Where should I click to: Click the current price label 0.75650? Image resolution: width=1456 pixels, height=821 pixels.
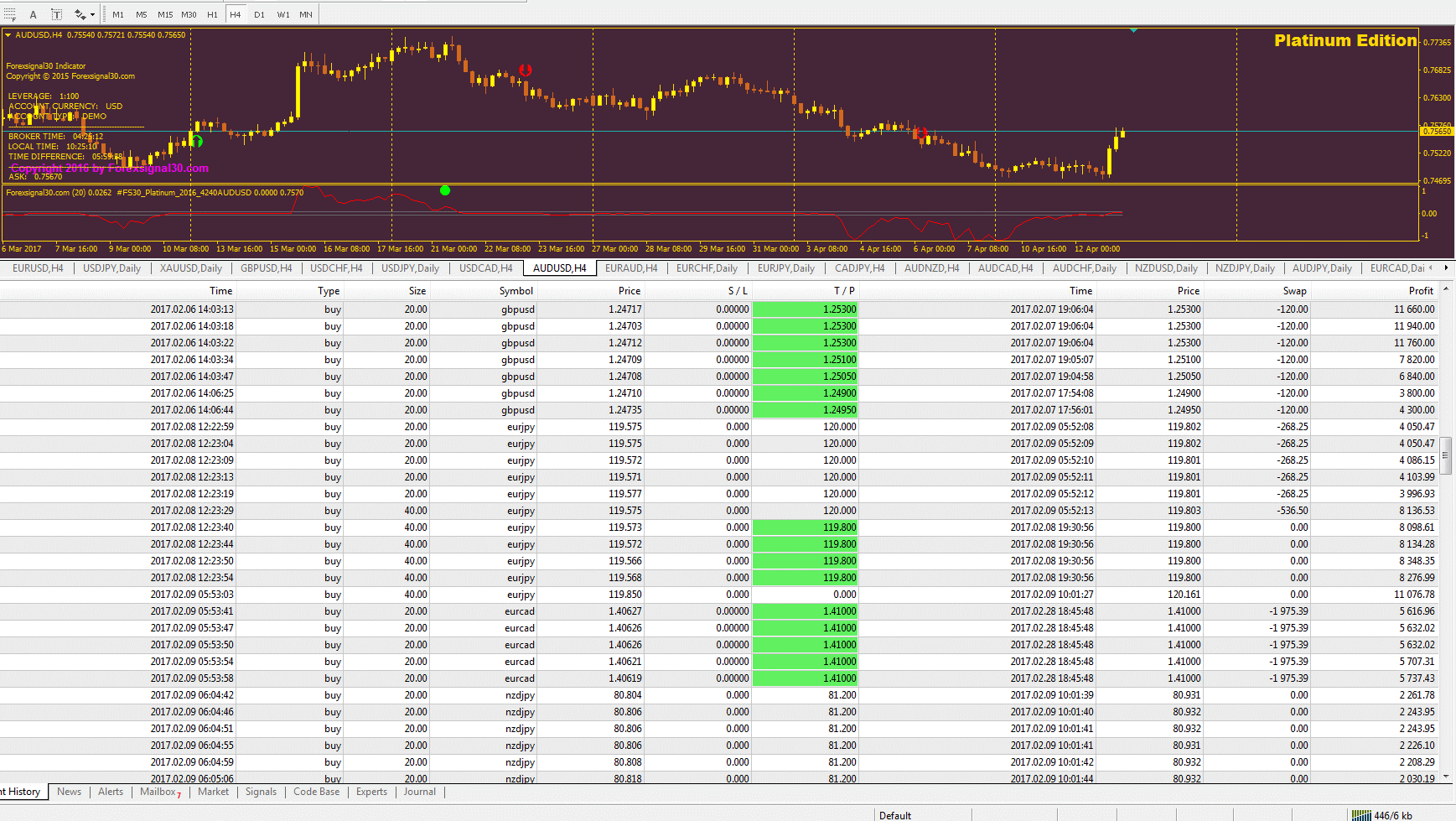1437,131
